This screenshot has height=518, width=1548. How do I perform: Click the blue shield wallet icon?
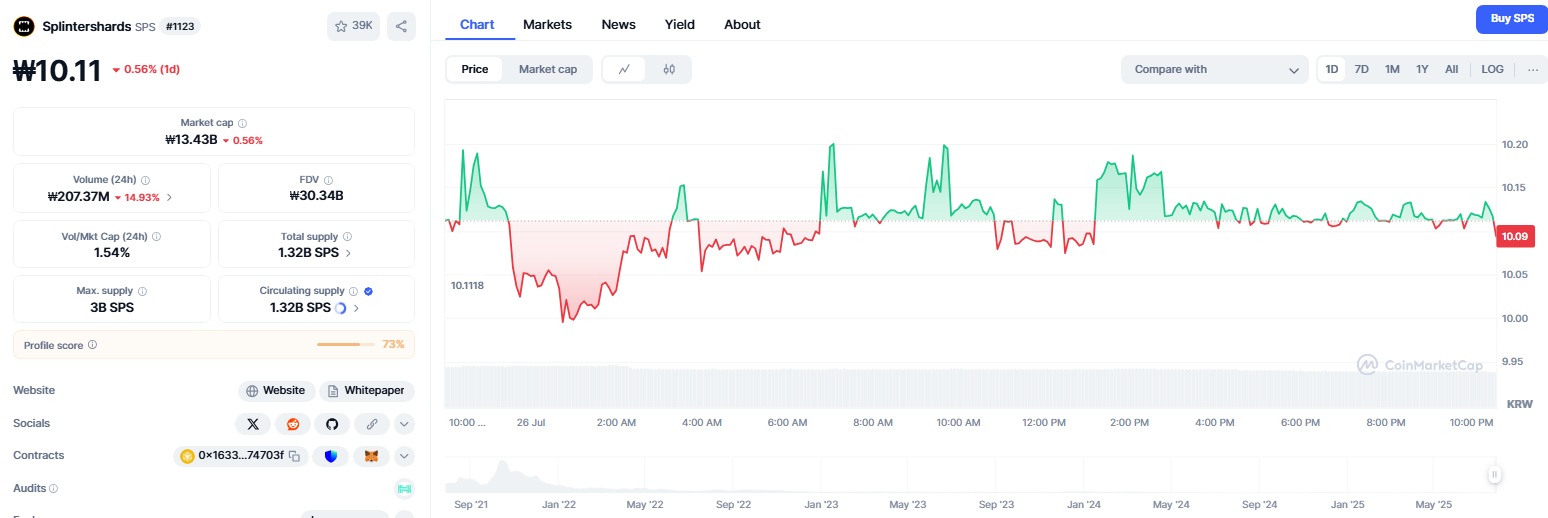coord(331,456)
